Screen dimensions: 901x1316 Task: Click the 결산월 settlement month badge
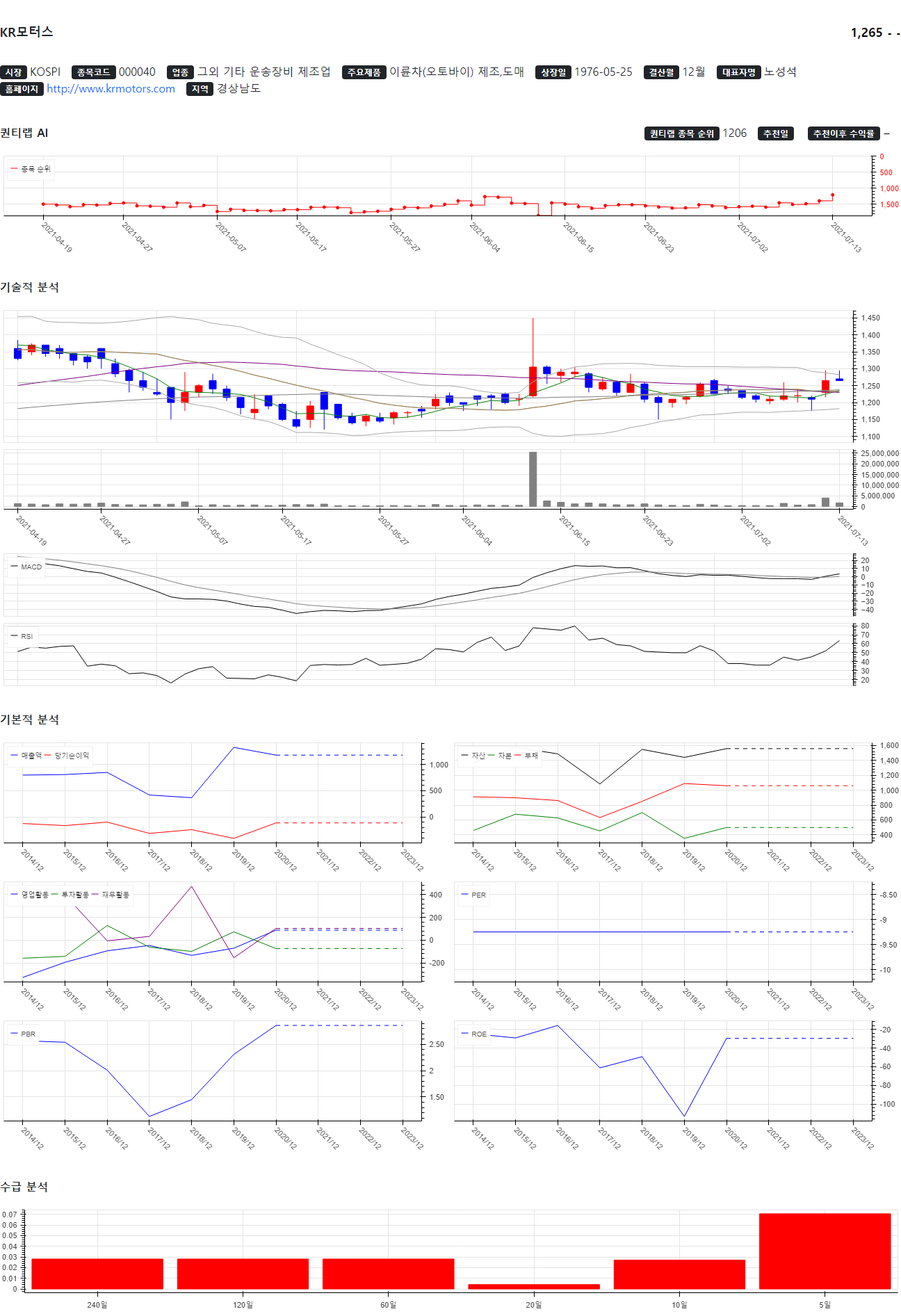point(661,72)
